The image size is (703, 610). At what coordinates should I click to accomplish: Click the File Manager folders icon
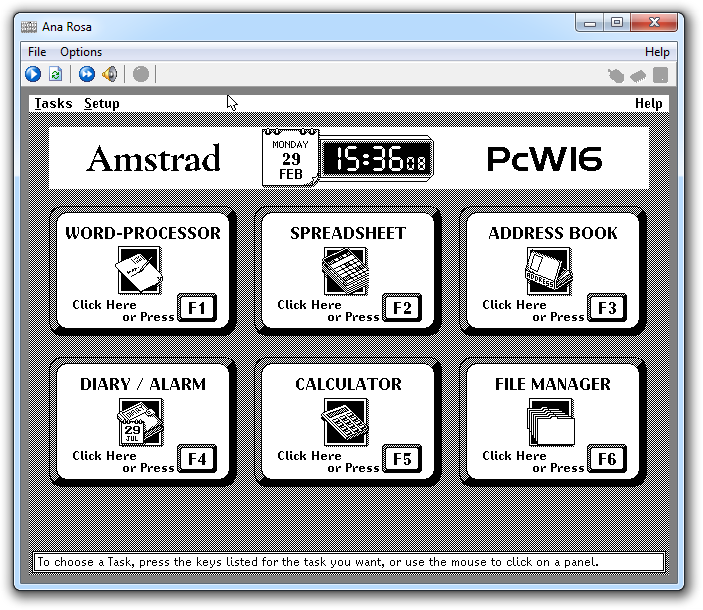tap(551, 422)
